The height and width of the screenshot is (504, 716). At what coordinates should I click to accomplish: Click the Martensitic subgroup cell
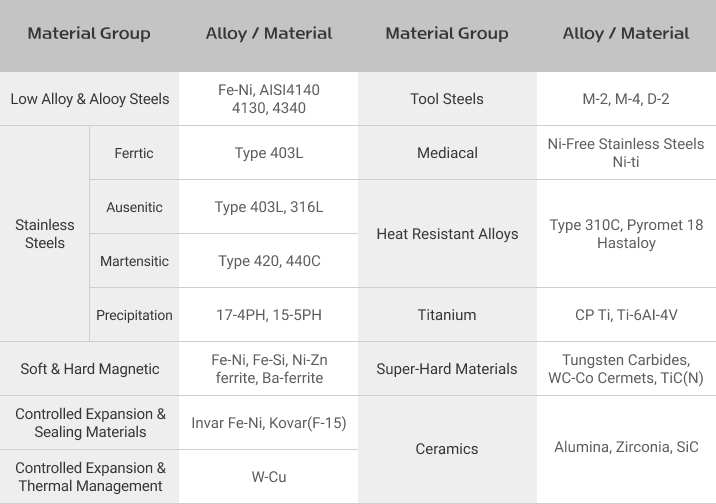(x=134, y=261)
